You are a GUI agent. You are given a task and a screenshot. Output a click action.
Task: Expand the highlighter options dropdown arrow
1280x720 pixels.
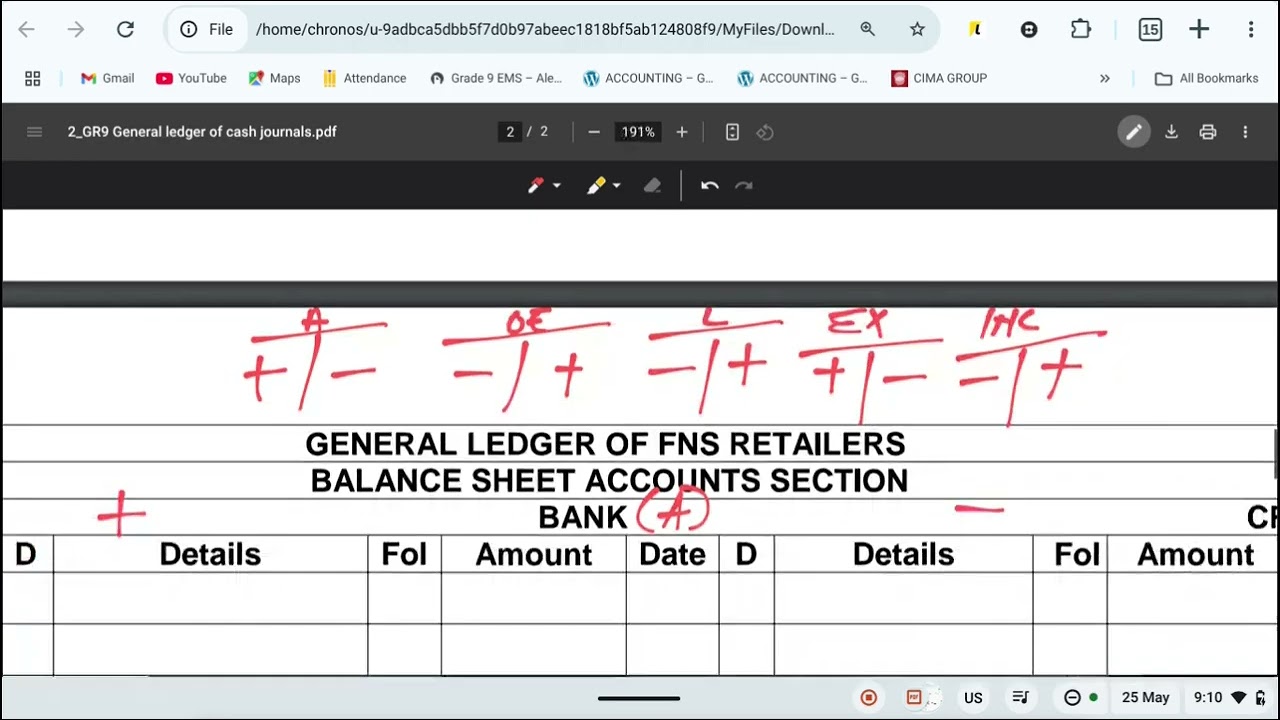click(x=616, y=186)
